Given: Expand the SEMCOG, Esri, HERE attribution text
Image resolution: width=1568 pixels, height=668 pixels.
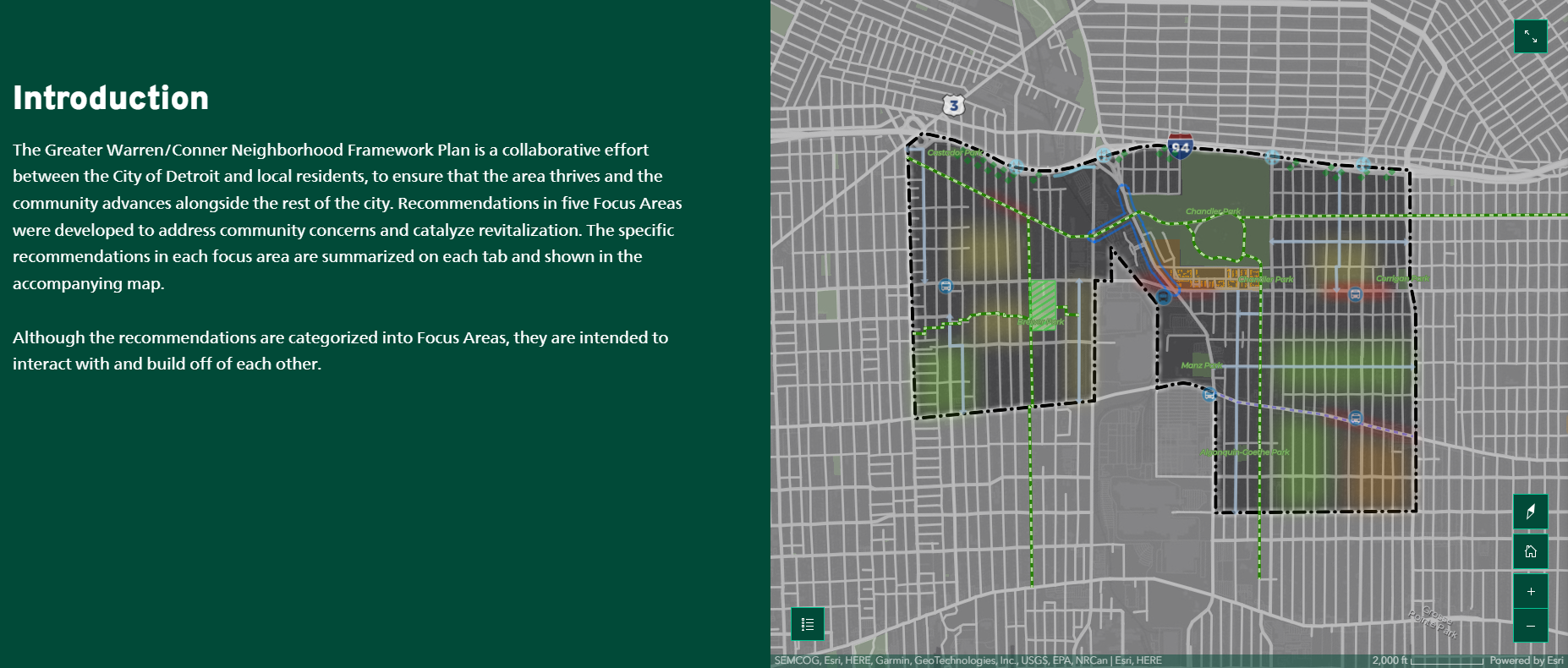Looking at the screenshot, I should pos(968,660).
